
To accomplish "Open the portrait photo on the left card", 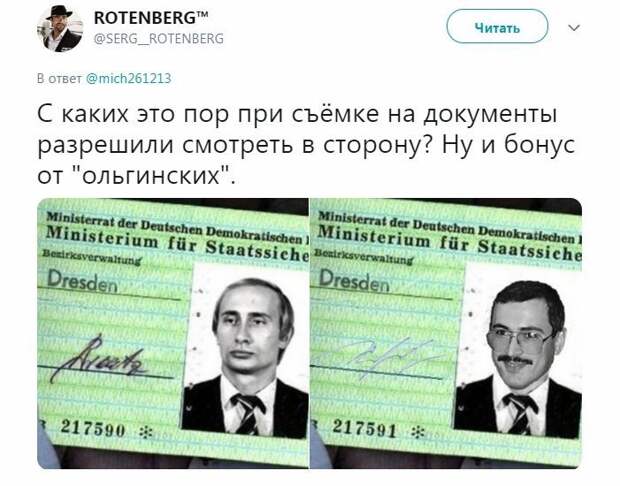I will [246, 350].
